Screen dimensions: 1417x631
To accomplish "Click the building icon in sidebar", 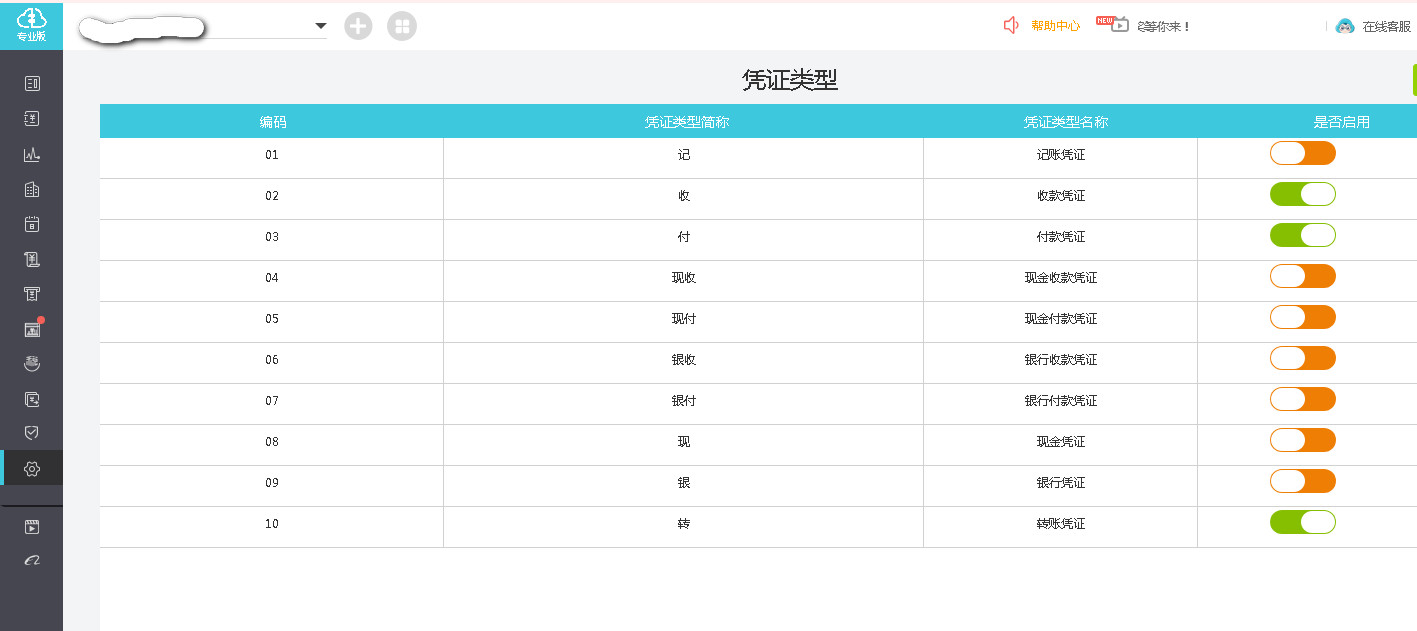I will (32, 190).
